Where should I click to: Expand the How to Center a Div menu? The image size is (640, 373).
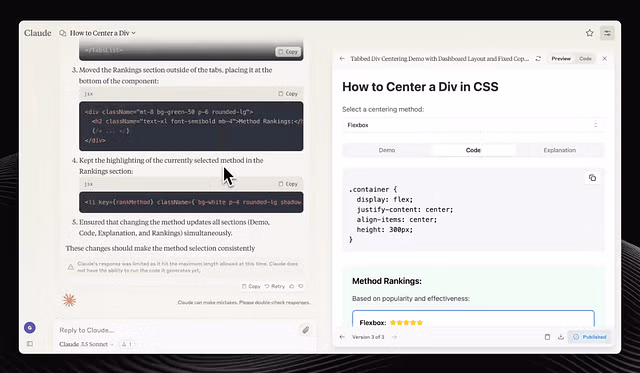[x=102, y=33]
